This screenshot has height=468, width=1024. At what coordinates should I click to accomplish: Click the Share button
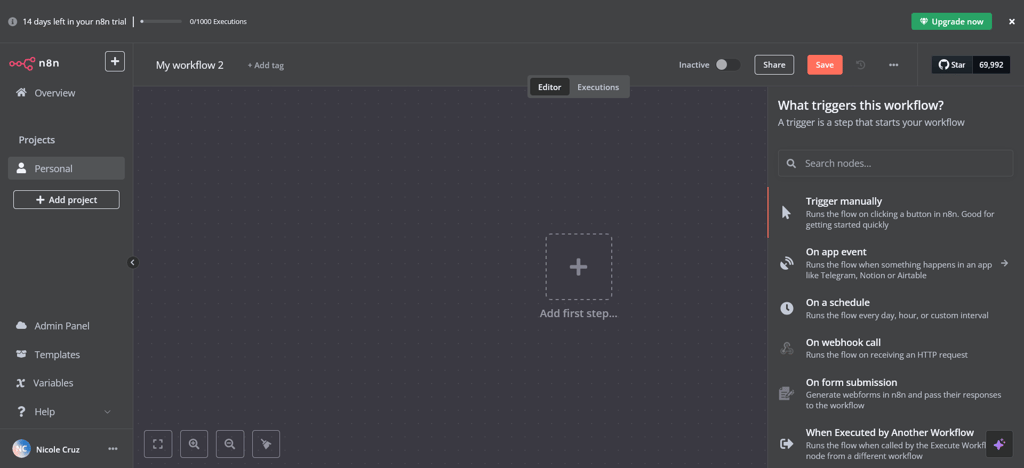(x=774, y=65)
